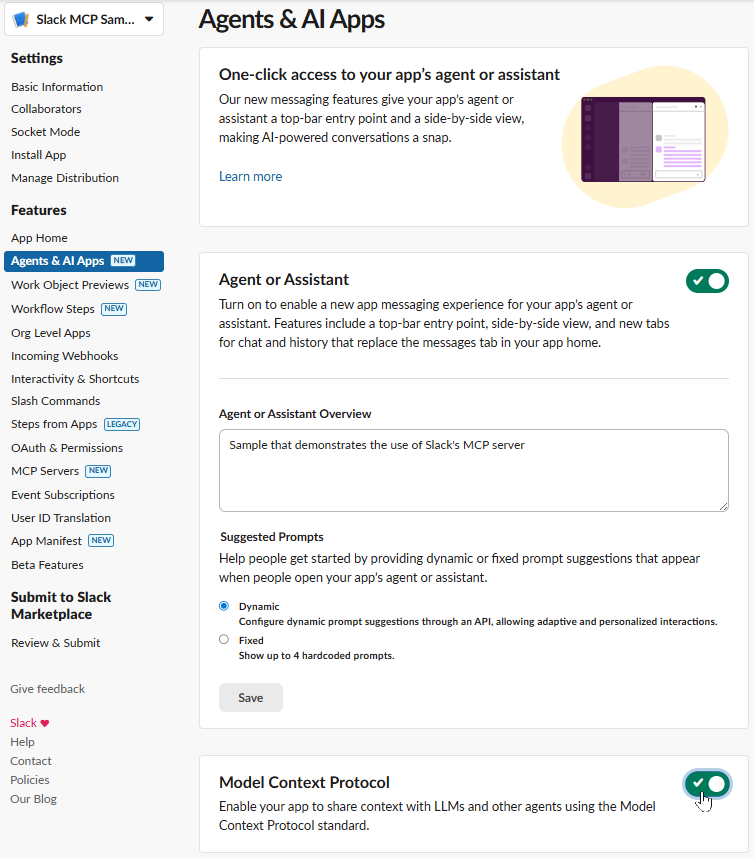Select the Dynamic suggested prompts option
754x858 pixels.
[224, 606]
